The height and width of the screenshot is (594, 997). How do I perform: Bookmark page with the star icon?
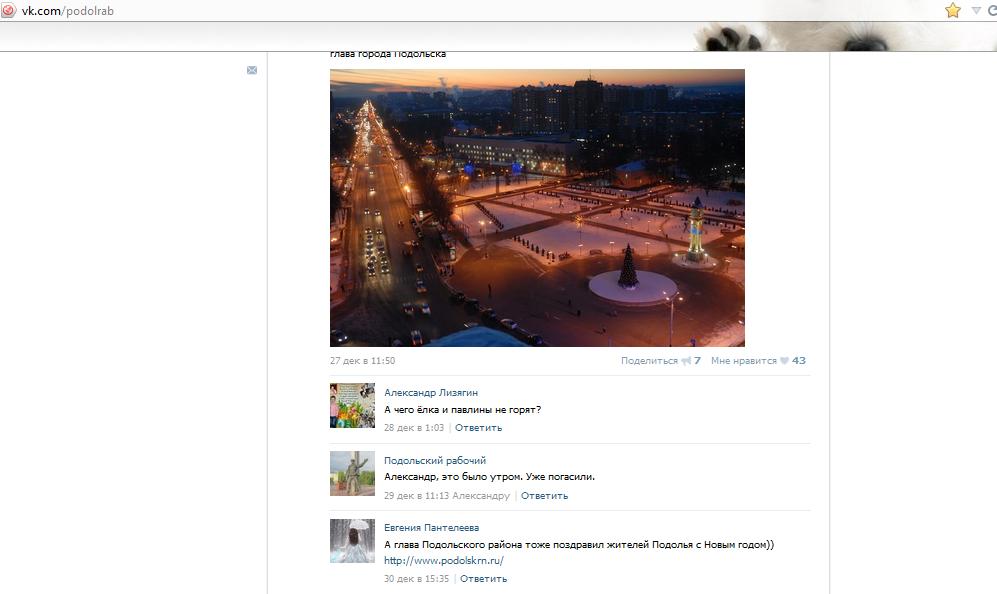point(952,10)
